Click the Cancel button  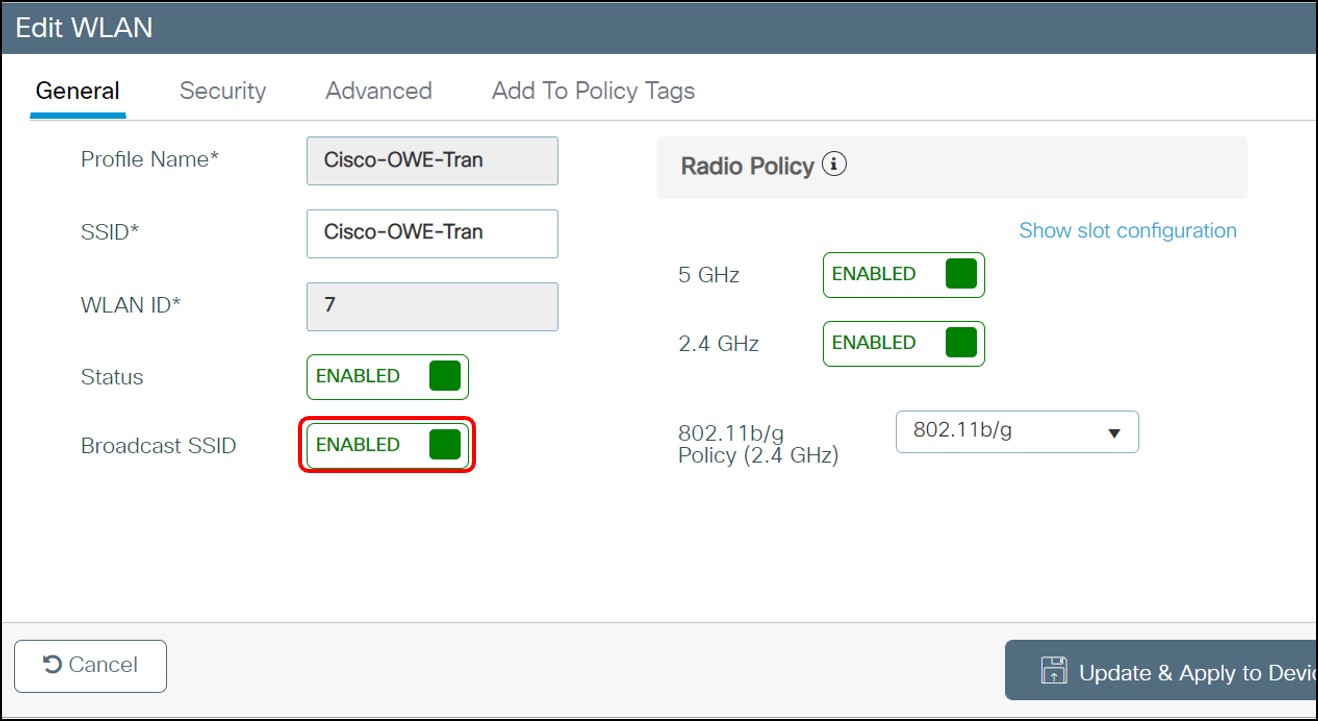tap(90, 665)
